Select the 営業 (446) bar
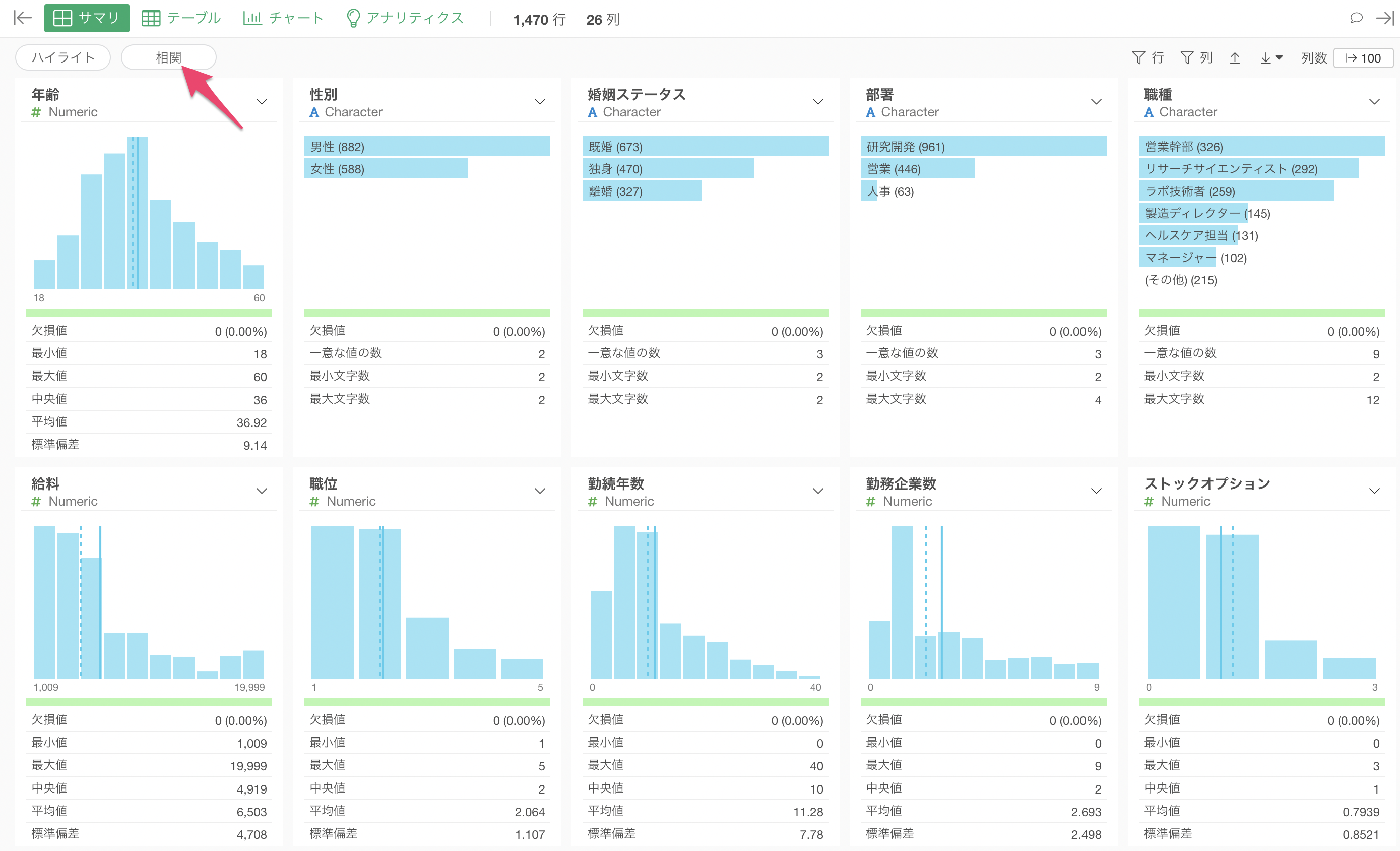The width and height of the screenshot is (1400, 851). (918, 169)
